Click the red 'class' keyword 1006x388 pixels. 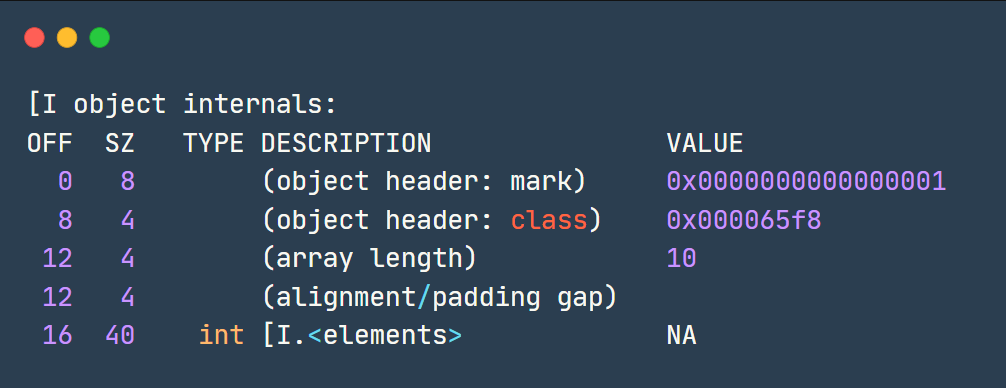[x=549, y=220]
